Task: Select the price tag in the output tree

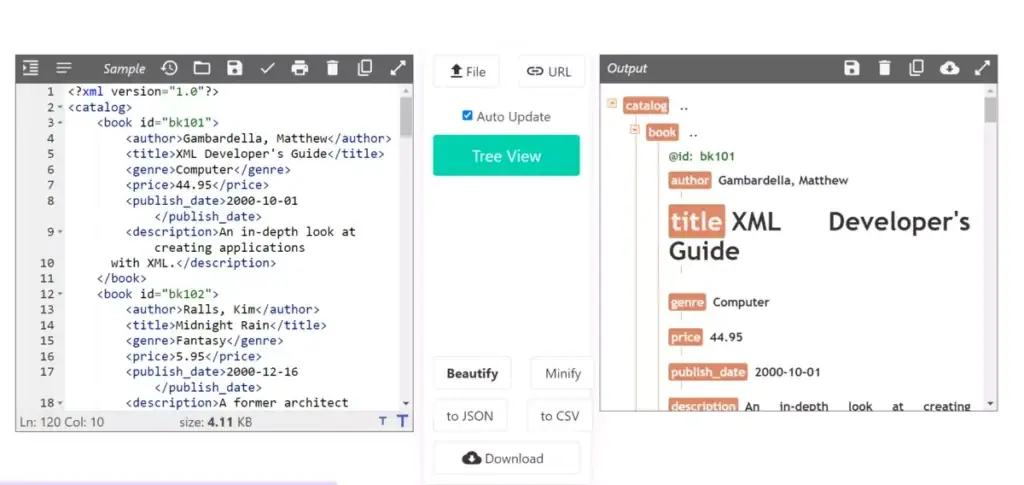Action: point(686,337)
